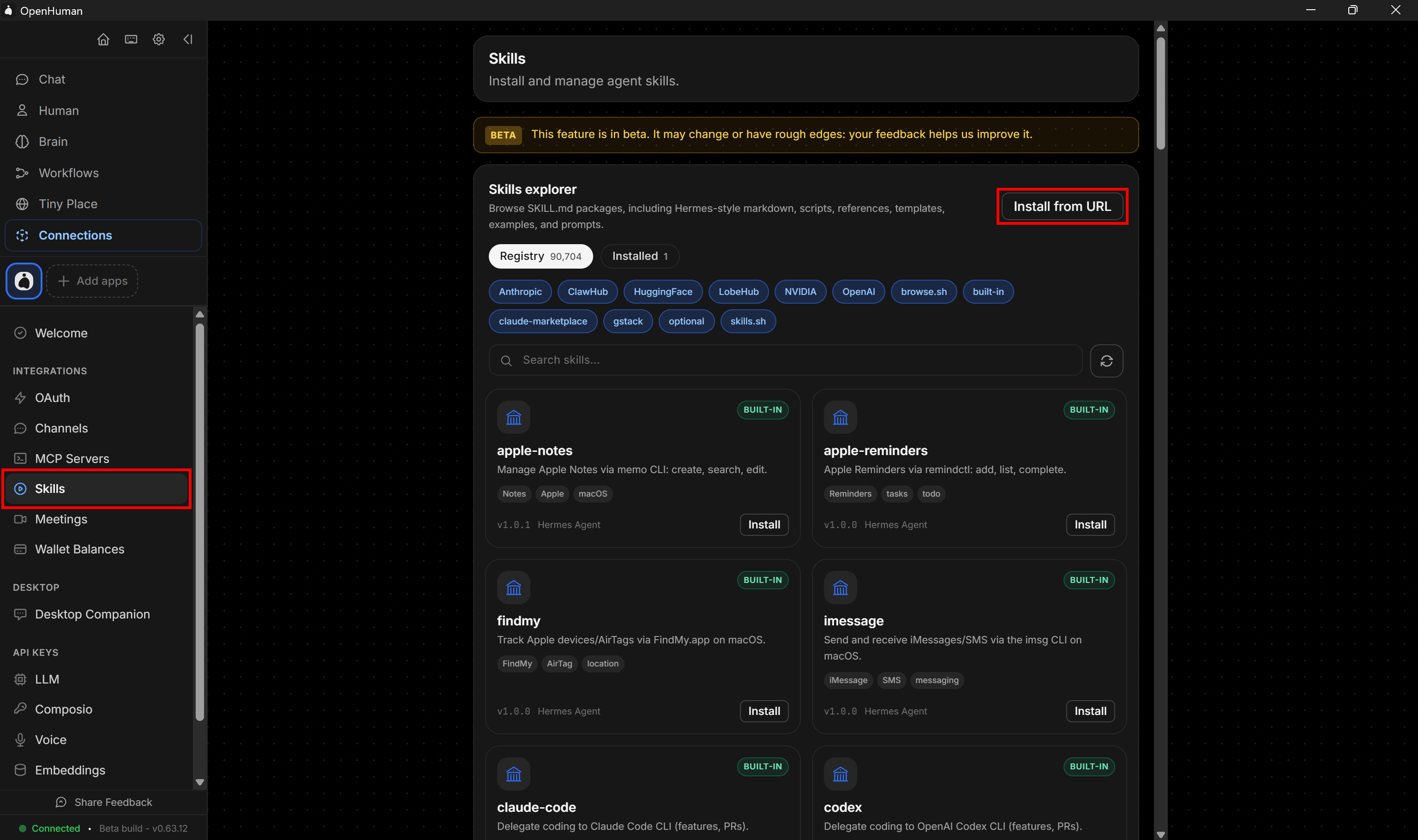Click the macOS tag on apple-notes
This screenshot has width=1418, height=840.
[593, 493]
